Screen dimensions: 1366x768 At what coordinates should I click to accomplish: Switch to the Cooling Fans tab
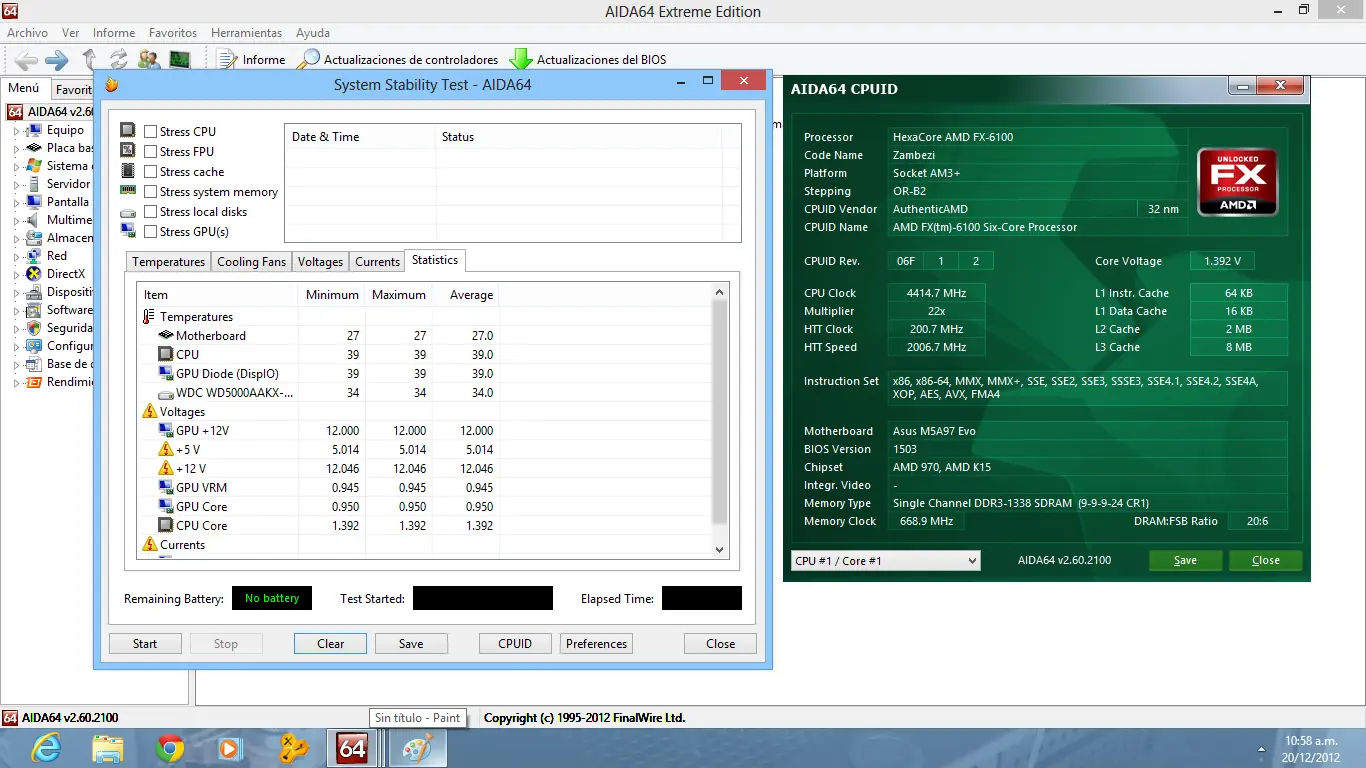tap(251, 262)
